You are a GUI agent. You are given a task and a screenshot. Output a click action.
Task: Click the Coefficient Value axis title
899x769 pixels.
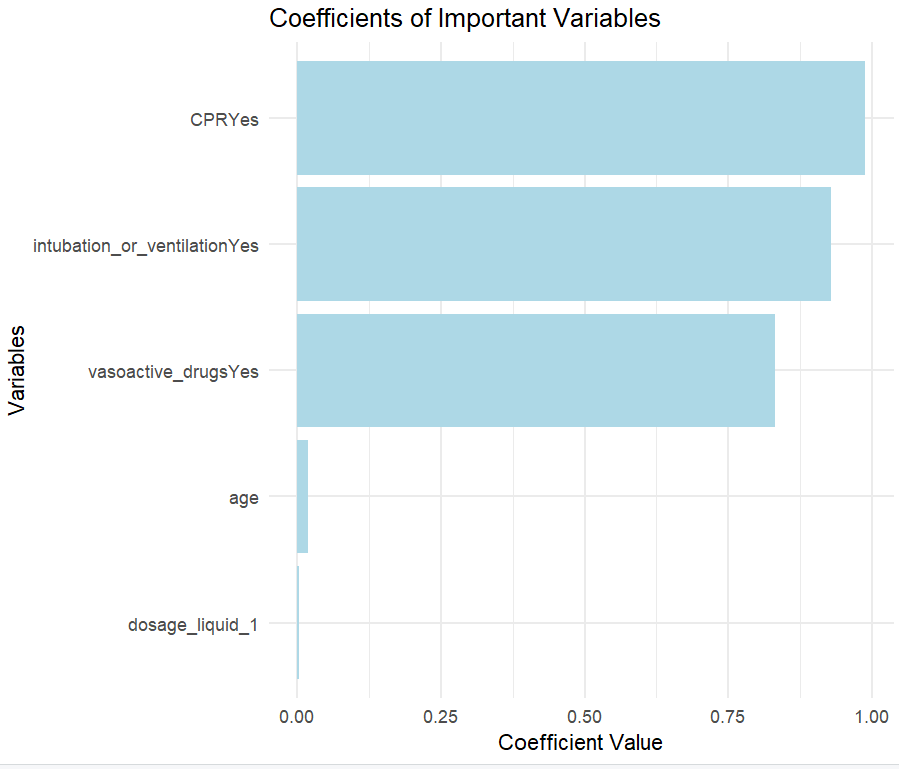(580, 743)
